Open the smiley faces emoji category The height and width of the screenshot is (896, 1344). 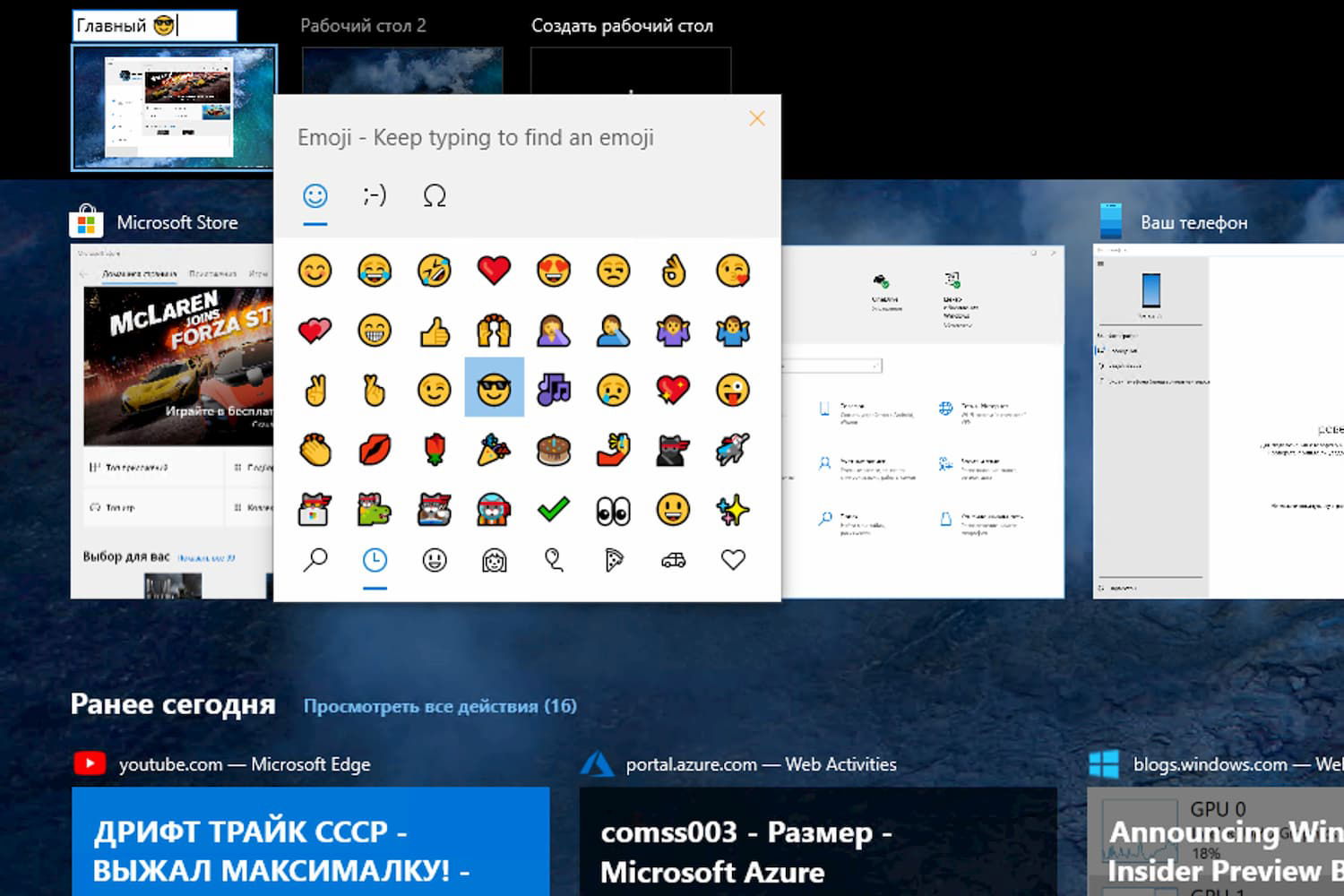435,560
